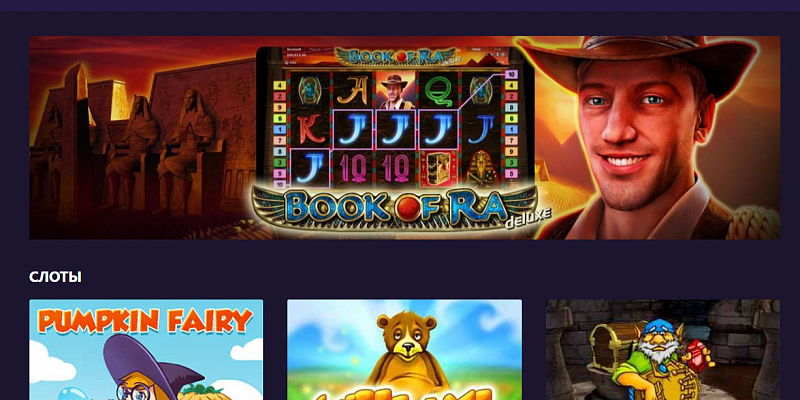Click the purple payline 10 marker top-right

511,74
